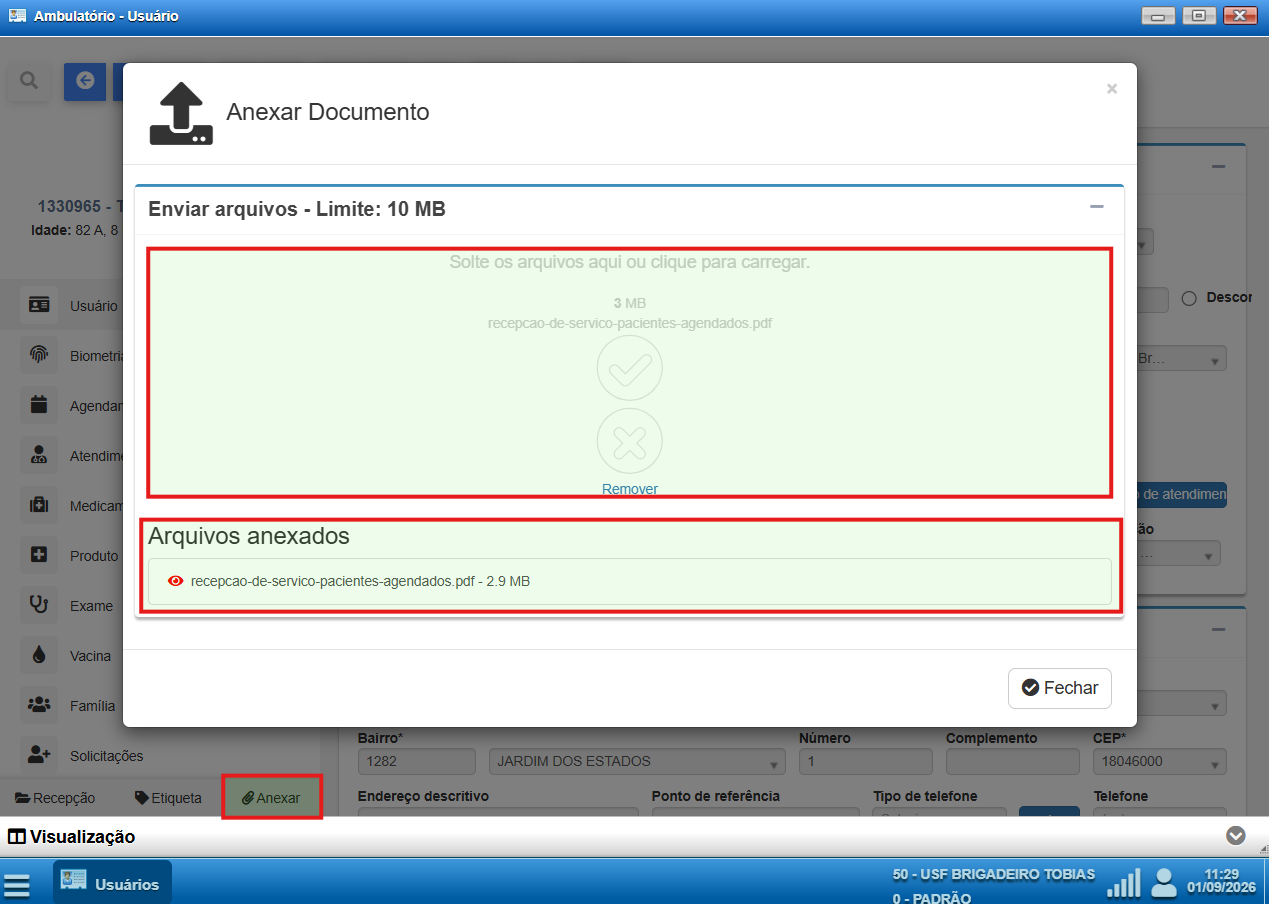Switch to the Etiqueta tab

168,798
